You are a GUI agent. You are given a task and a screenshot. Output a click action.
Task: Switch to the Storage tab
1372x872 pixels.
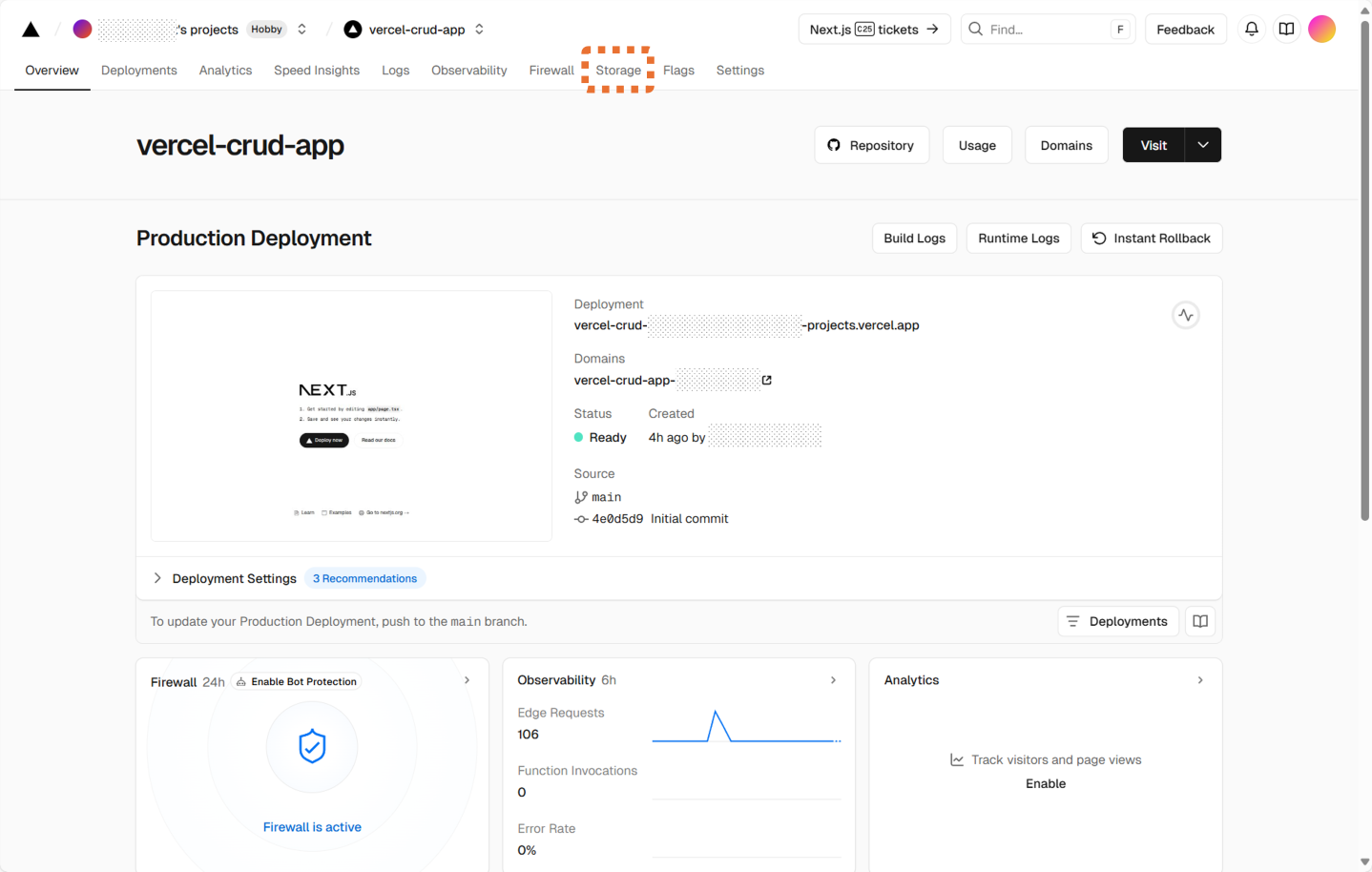[x=618, y=71]
